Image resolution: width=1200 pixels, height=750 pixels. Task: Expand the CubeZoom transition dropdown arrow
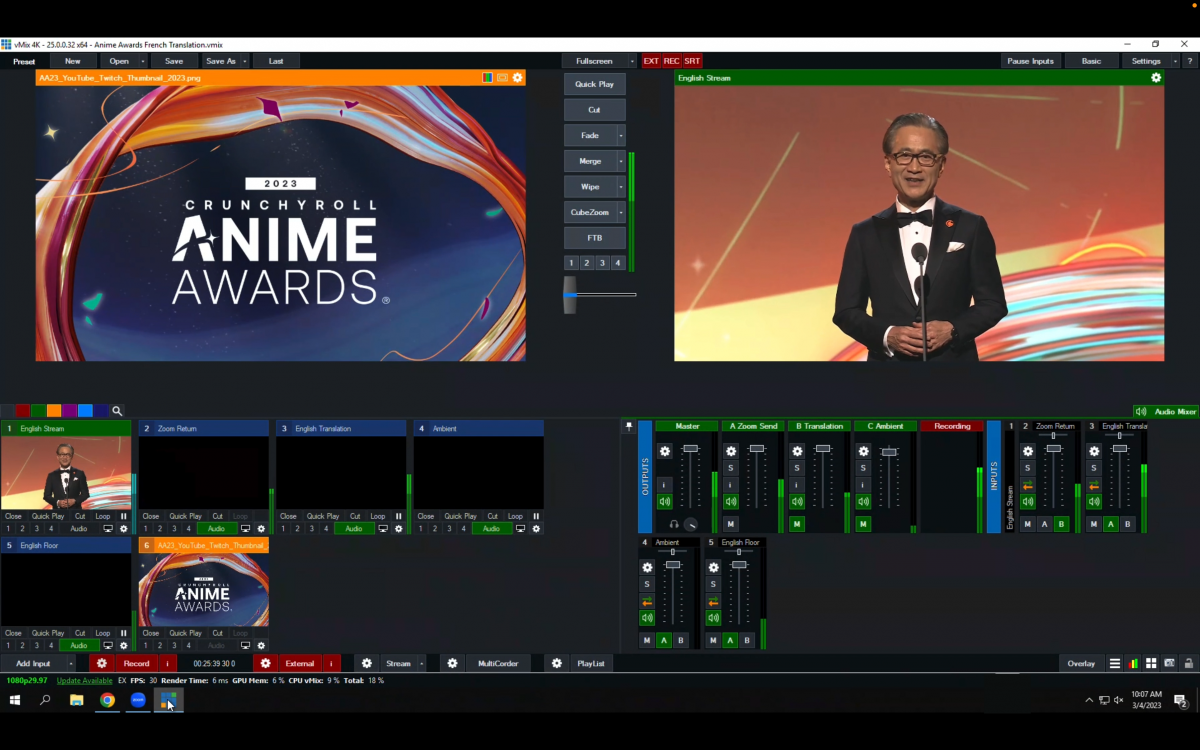621,212
